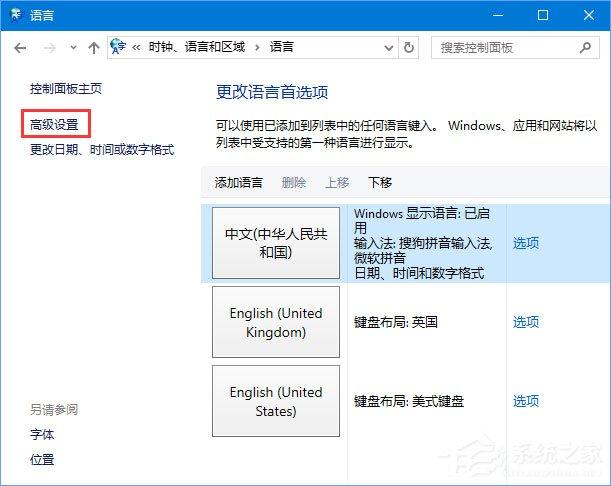The image size is (611, 486).
Task: Open 位置 under 另请参阅
Action: point(42,459)
